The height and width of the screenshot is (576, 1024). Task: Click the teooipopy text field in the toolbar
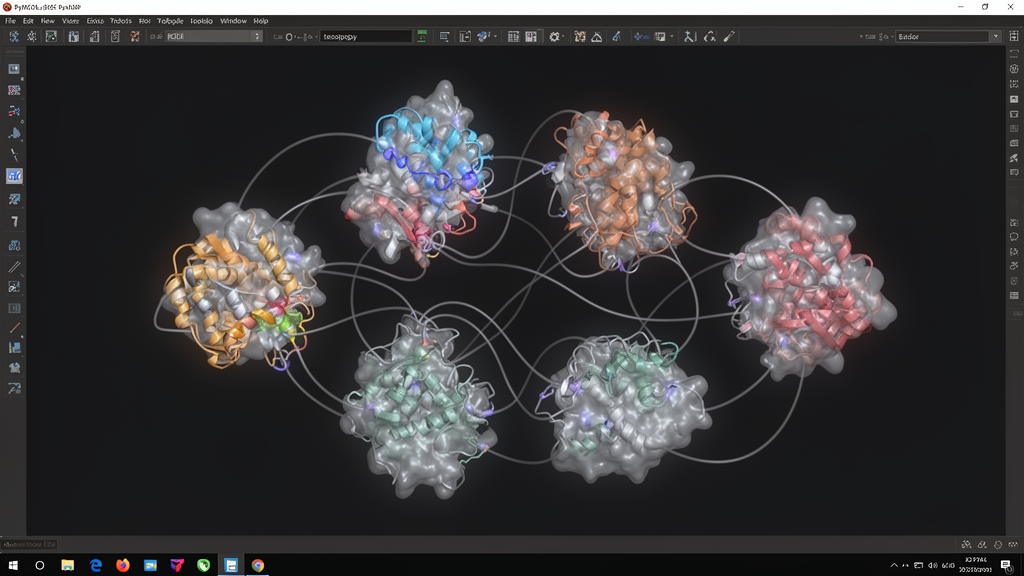point(366,37)
